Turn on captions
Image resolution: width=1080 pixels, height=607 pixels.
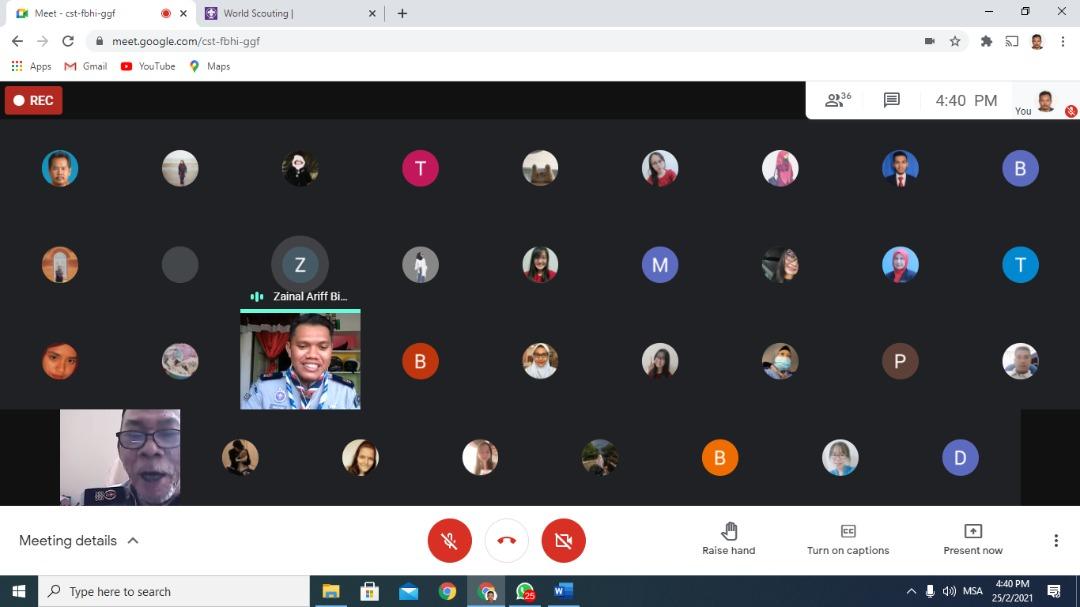847,531
